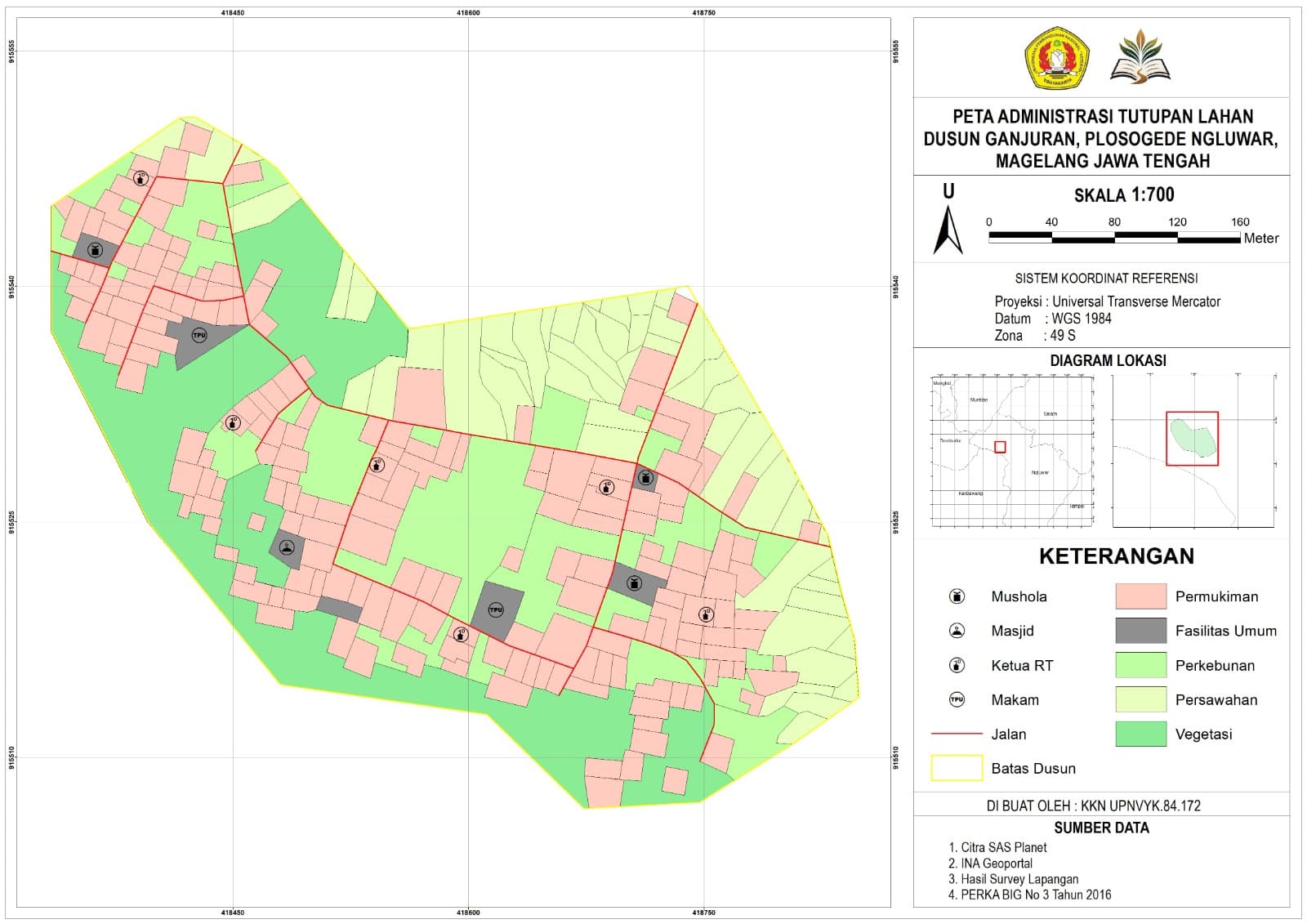Click the Fasilitas Umum gray swatch
Viewport: 1307px width, 924px height.
click(1140, 631)
